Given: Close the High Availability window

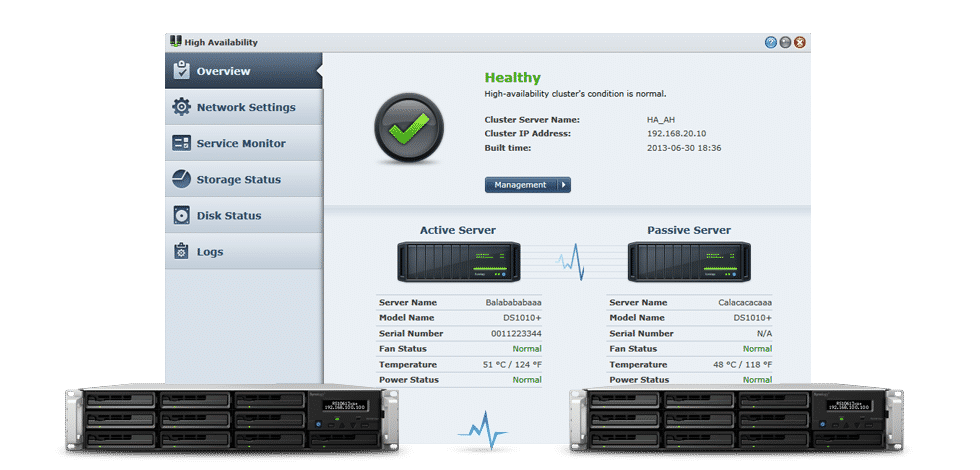Looking at the screenshot, I should click(x=799, y=42).
